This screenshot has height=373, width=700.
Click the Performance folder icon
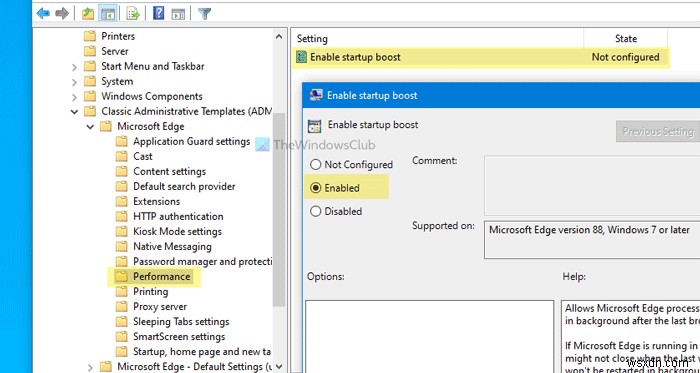coord(121,277)
